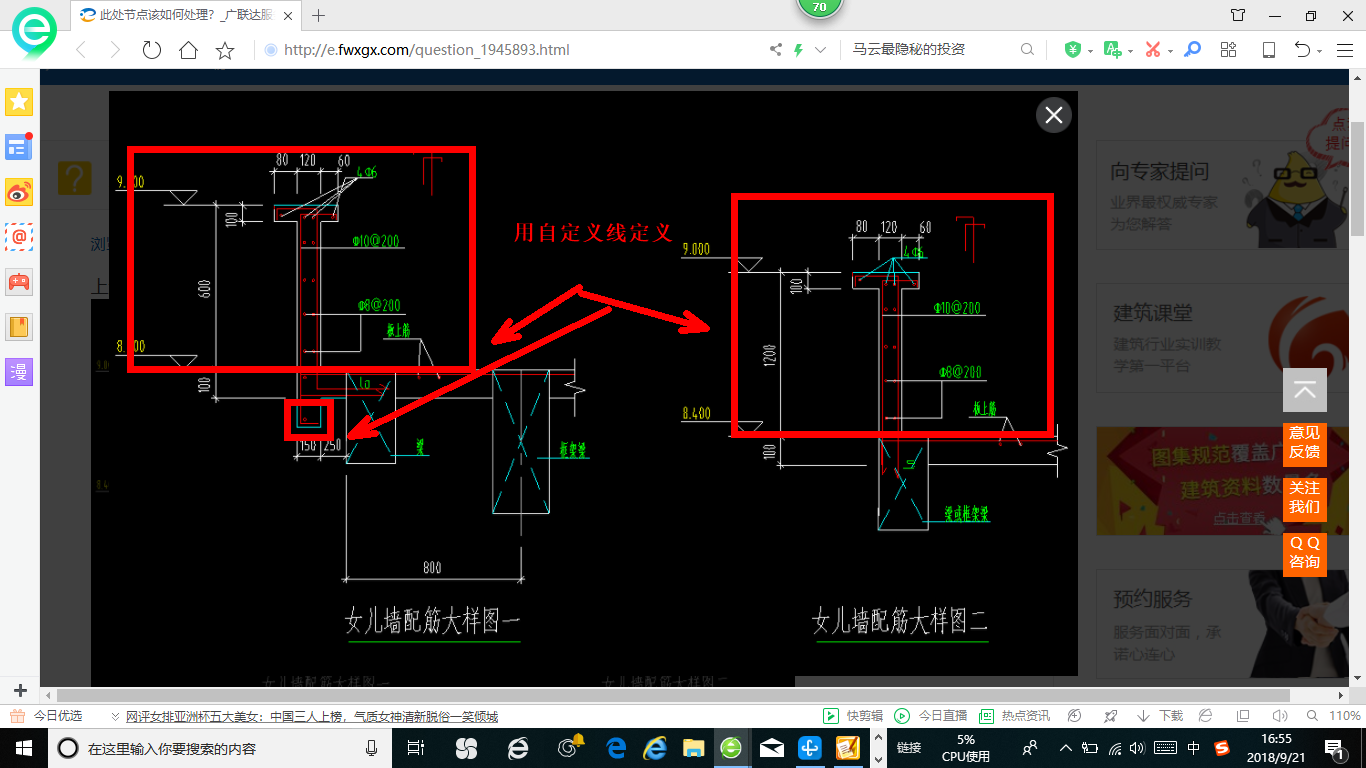Image resolution: width=1366 pixels, height=768 pixels.
Task: Expand the address bar dropdown chevron
Action: pyautogui.click(x=821, y=50)
